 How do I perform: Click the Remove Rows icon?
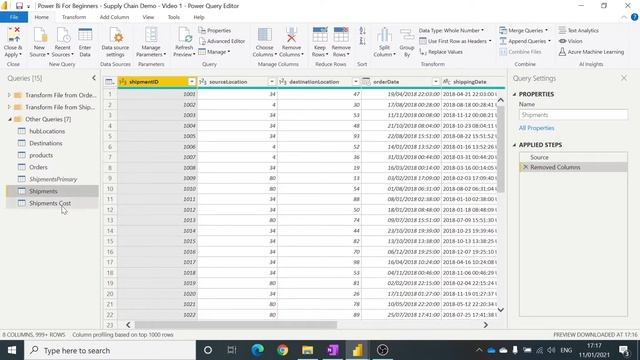point(341,42)
